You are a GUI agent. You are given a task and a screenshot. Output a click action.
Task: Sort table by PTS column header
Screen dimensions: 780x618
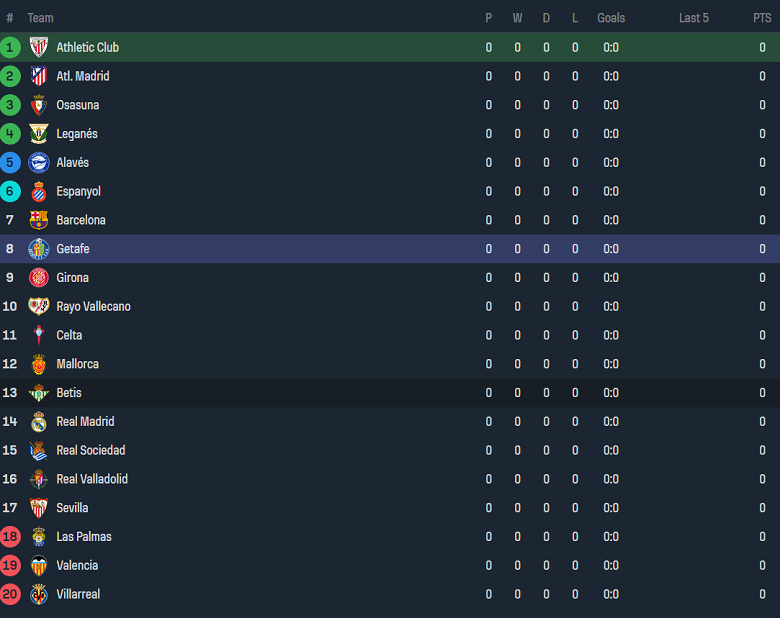(762, 18)
